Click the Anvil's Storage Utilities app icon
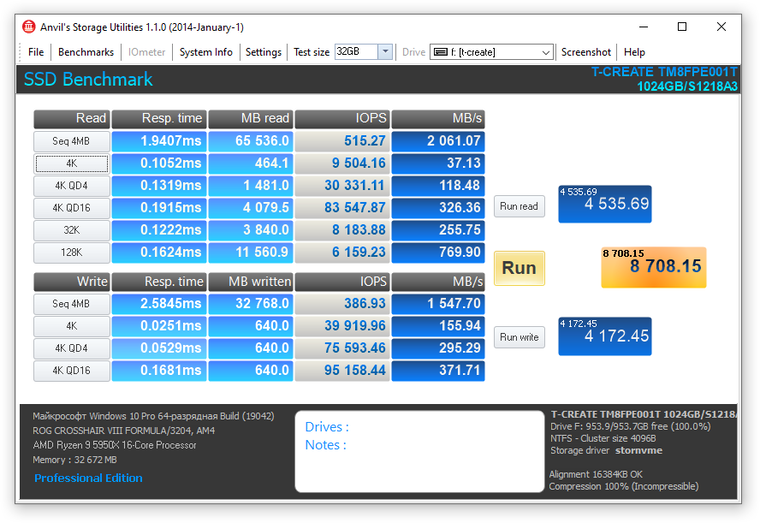 (x=29, y=27)
